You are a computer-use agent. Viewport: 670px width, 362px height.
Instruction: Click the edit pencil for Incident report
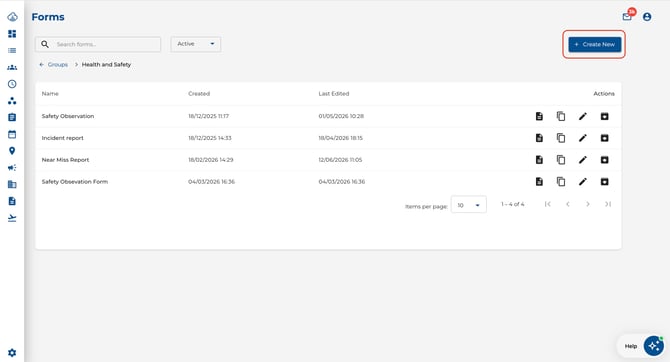coord(582,138)
